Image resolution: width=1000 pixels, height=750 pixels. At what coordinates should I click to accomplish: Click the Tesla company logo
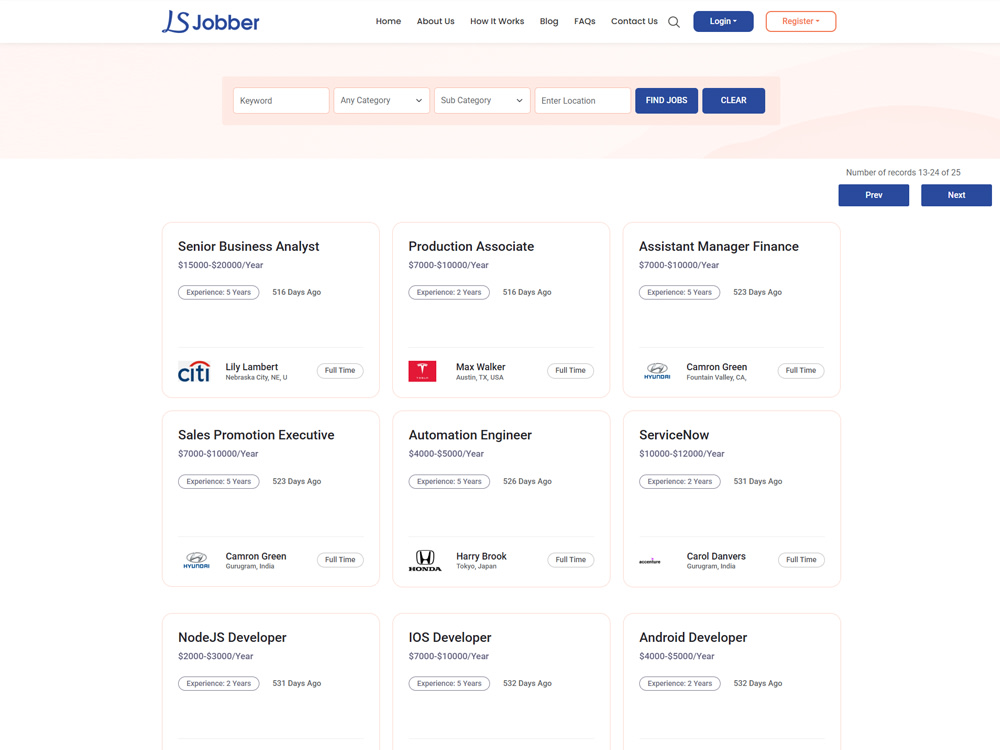click(422, 371)
